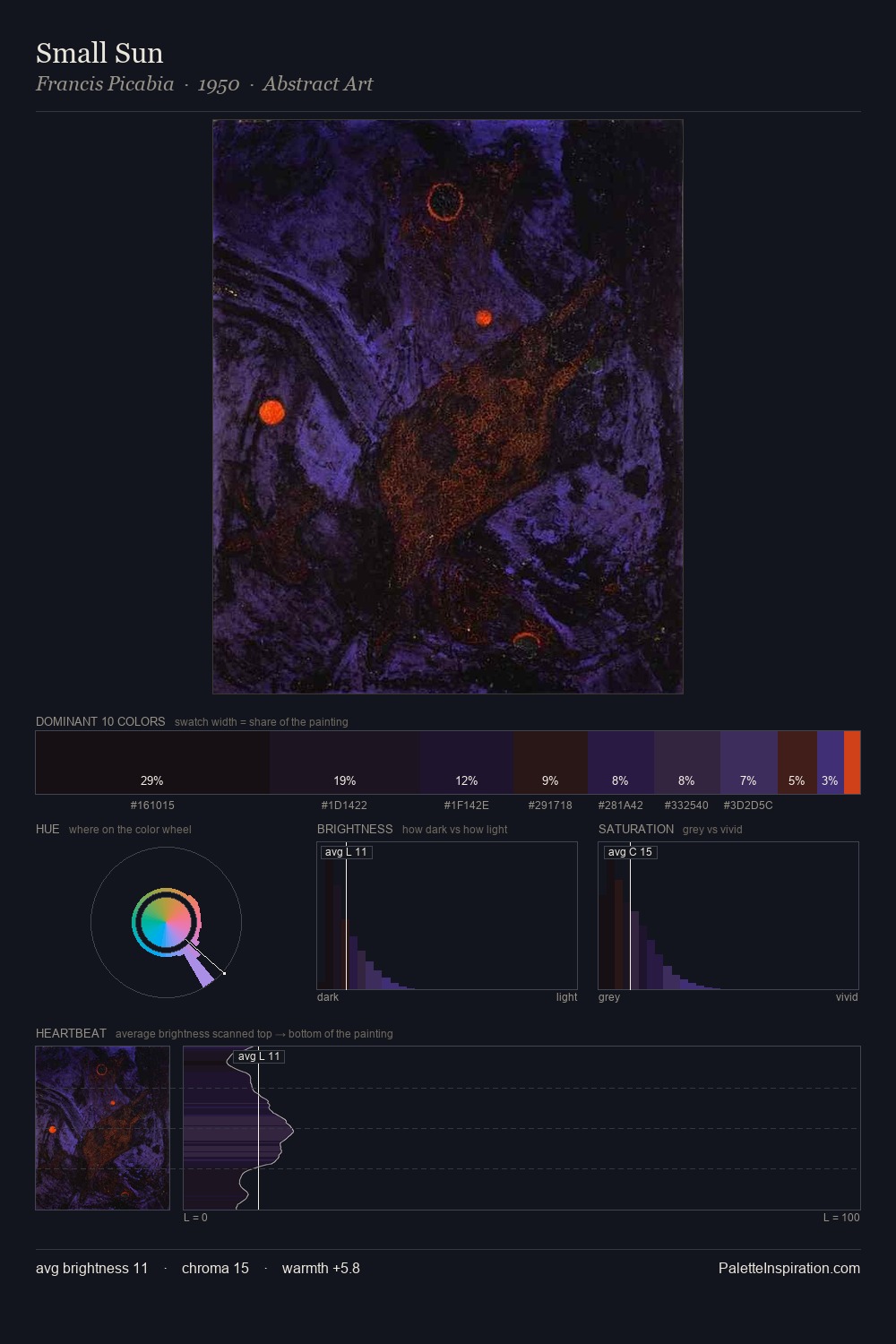Click footer text 'chroma 15'
This screenshot has width=896, height=1344.
click(215, 1268)
